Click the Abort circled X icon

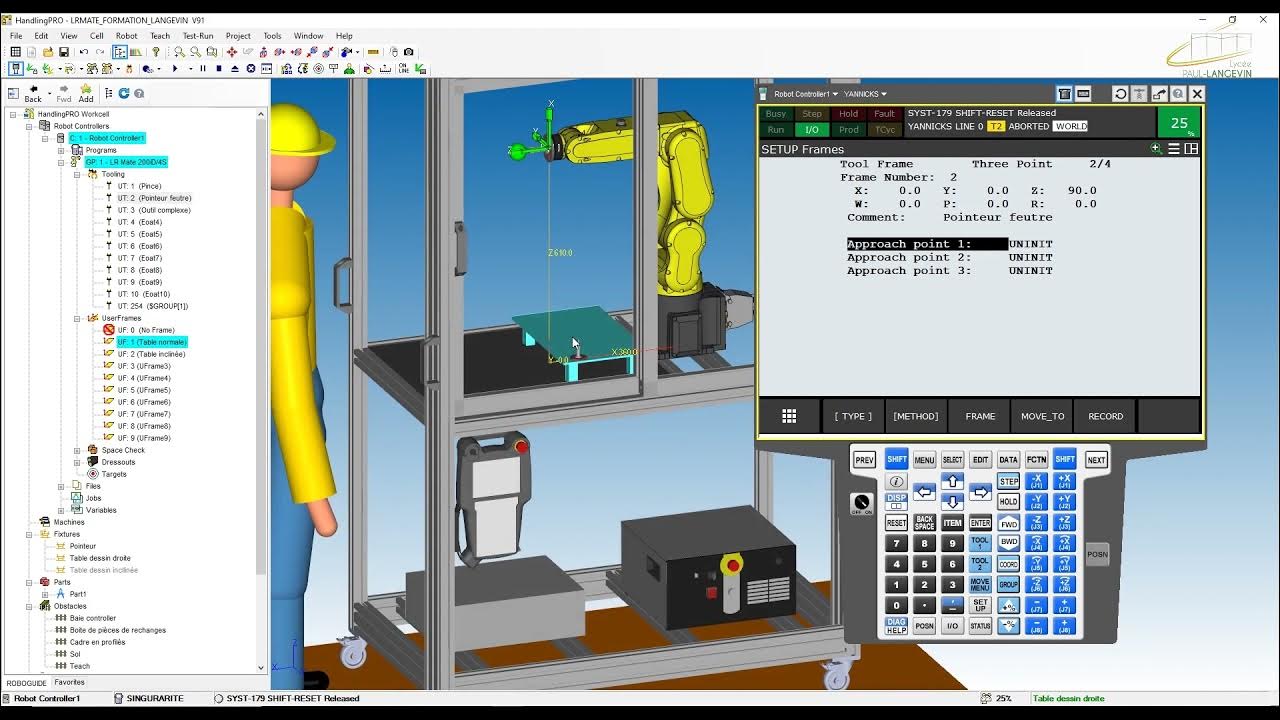coord(251,69)
